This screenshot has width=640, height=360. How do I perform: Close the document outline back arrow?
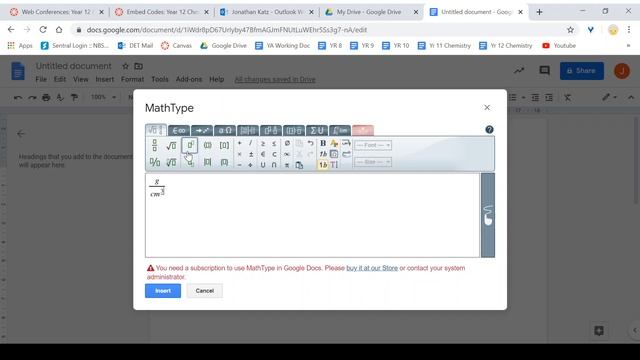[x=21, y=134]
